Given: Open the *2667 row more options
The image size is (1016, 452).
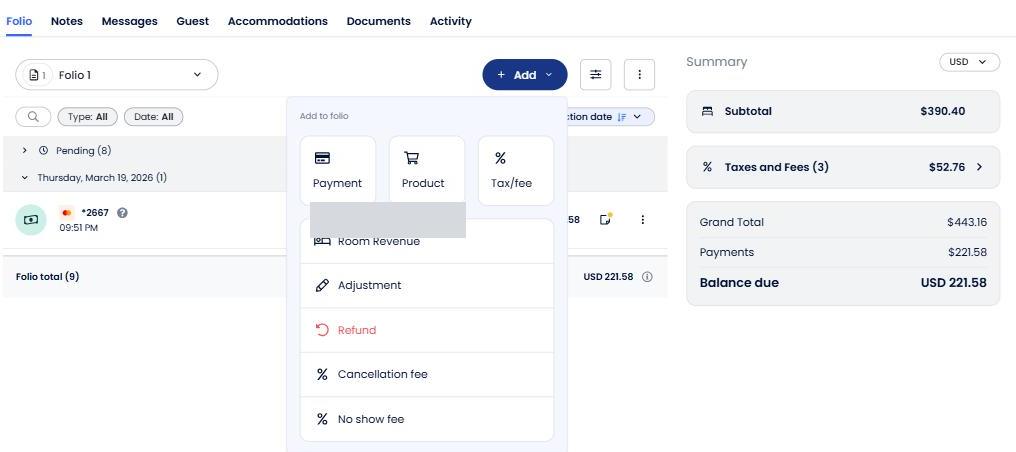Looking at the screenshot, I should (x=642, y=220).
